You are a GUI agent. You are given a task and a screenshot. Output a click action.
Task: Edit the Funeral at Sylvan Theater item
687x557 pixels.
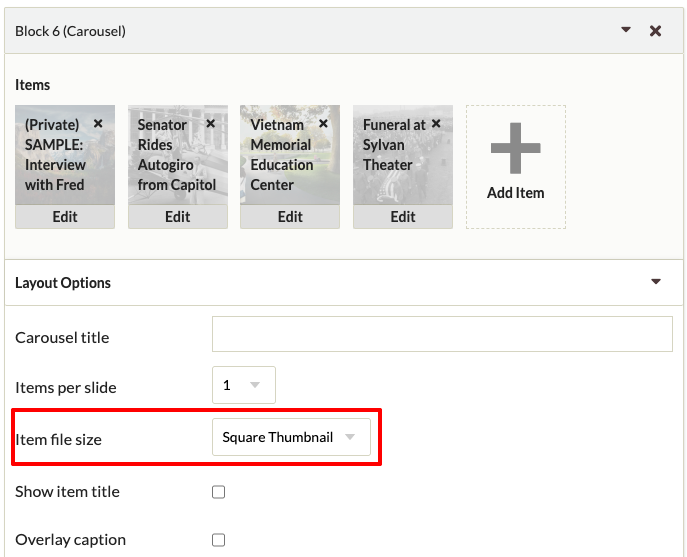click(x=403, y=217)
